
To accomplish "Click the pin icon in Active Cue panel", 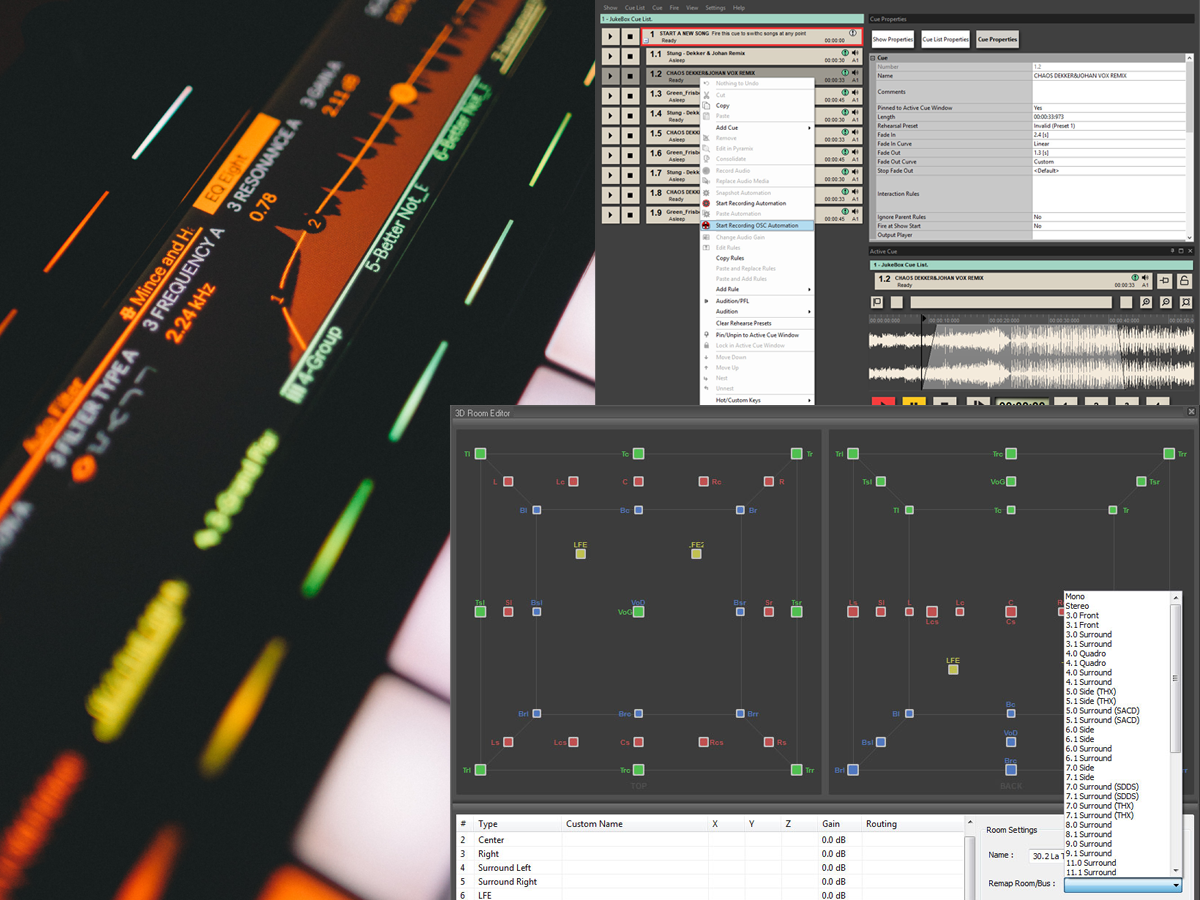I will (x=1165, y=281).
